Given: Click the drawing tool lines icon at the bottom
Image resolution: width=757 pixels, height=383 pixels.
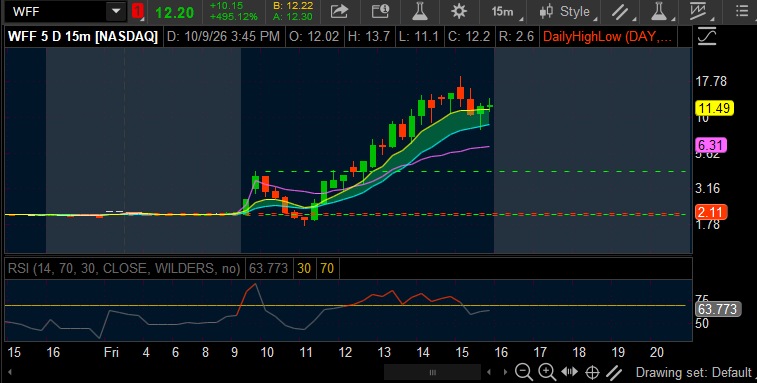Looking at the screenshot, I should click(614, 372).
